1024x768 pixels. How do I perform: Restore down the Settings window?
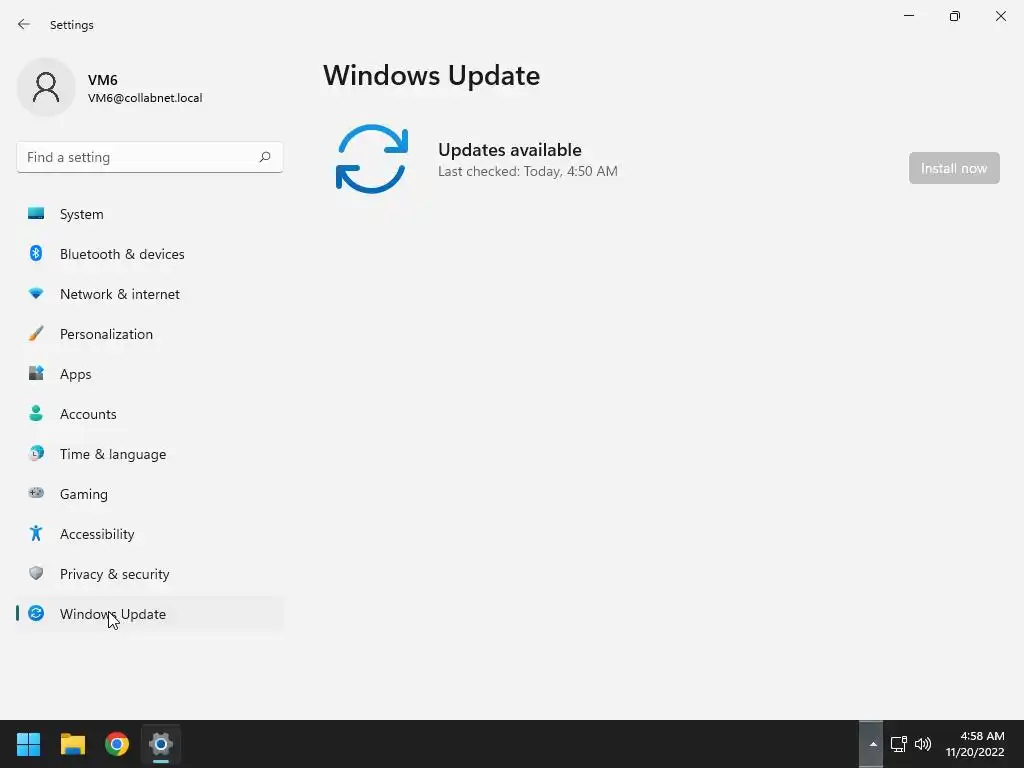pyautogui.click(x=955, y=16)
